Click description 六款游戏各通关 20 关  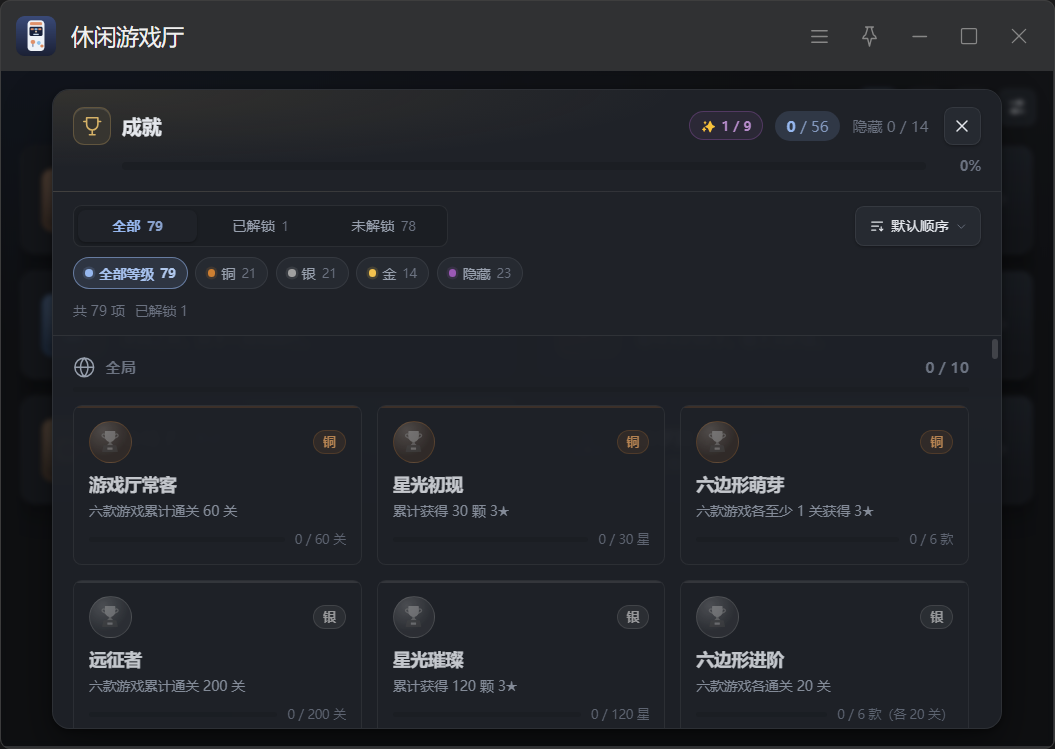coord(763,686)
